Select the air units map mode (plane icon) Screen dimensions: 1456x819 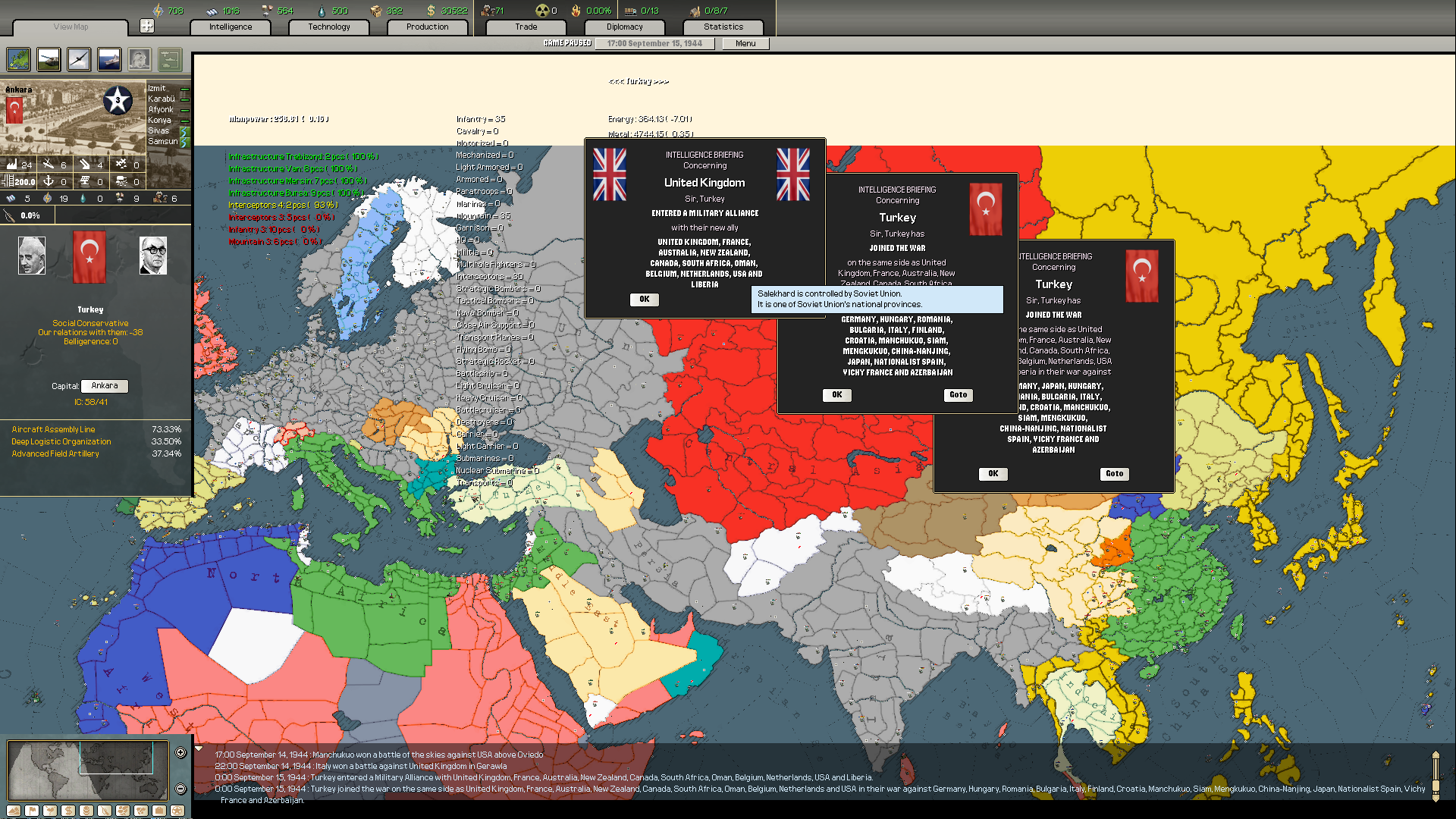(78, 59)
